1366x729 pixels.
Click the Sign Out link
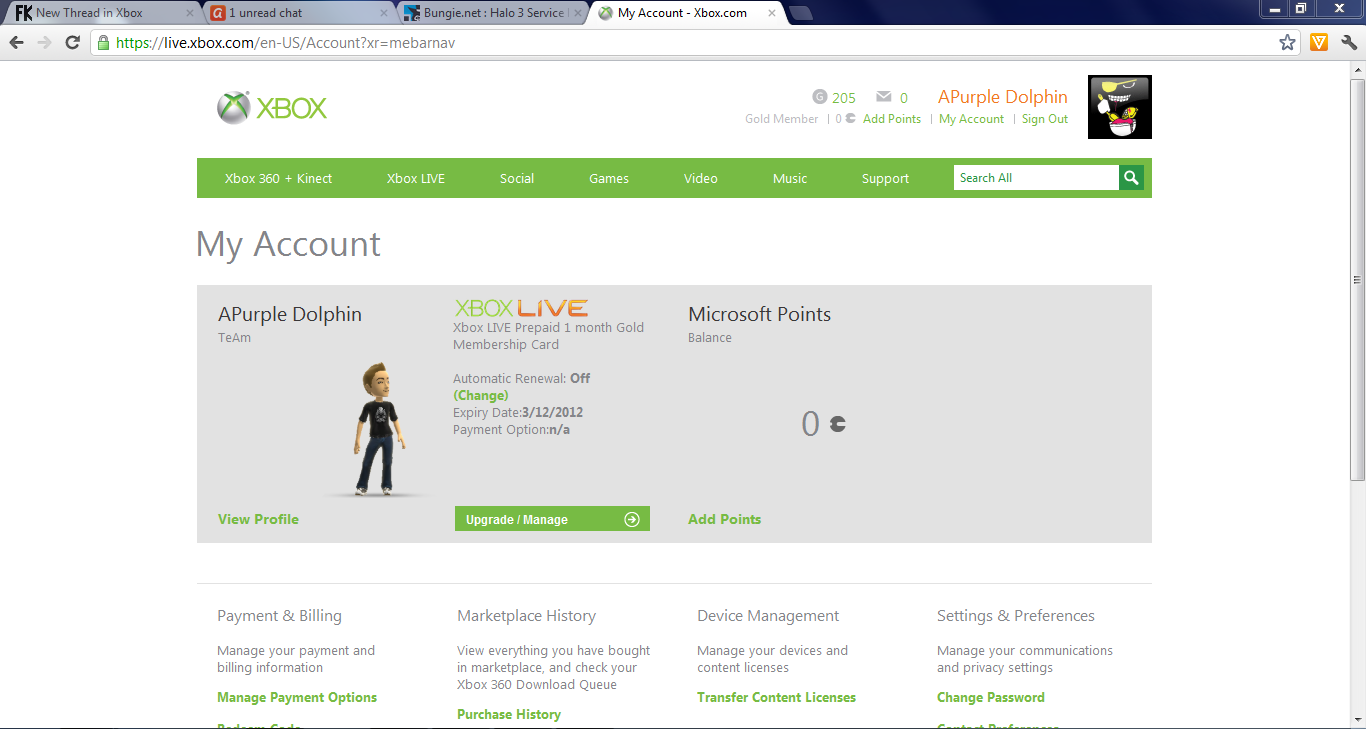pyautogui.click(x=1045, y=119)
